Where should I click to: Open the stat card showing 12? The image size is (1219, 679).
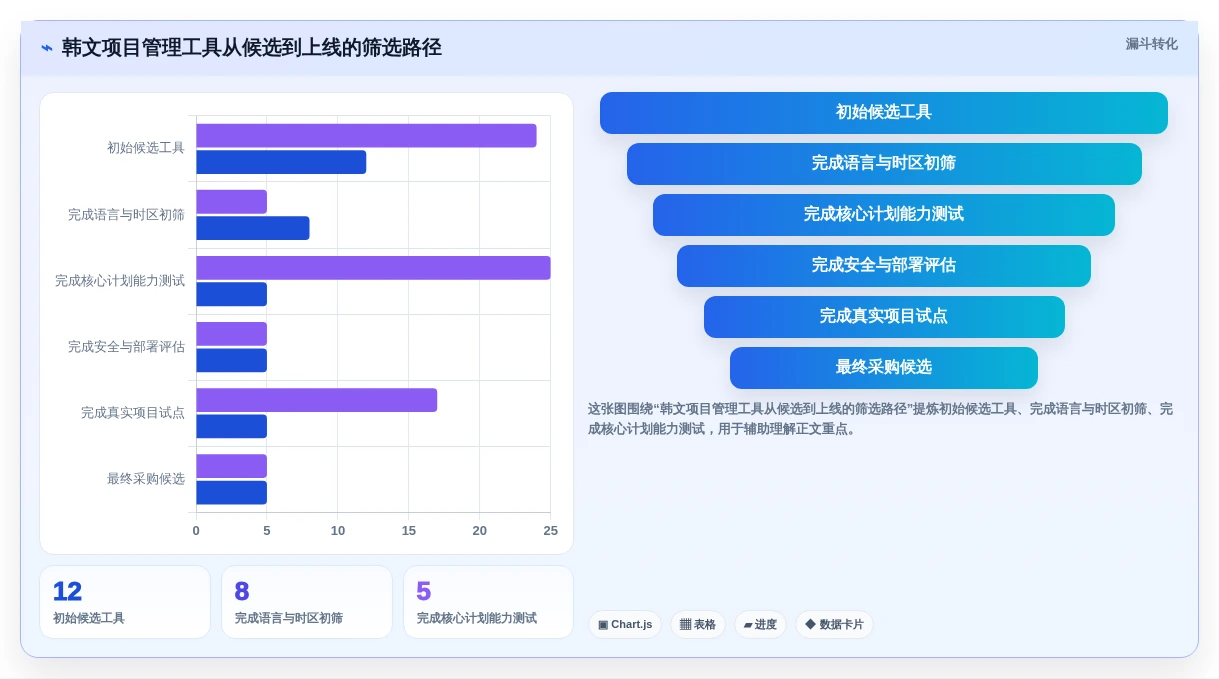(x=125, y=602)
